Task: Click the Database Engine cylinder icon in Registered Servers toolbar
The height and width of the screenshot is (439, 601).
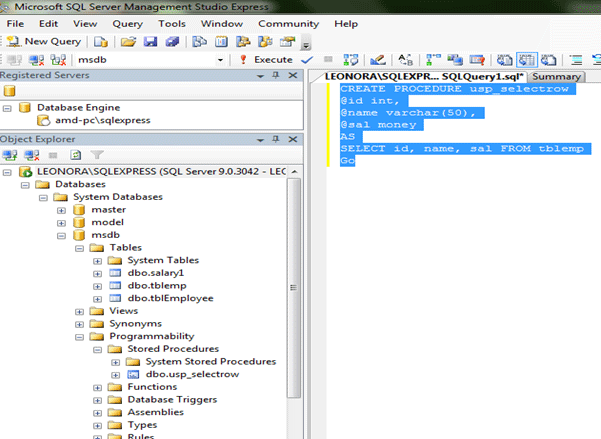Action: pyautogui.click(x=9, y=91)
